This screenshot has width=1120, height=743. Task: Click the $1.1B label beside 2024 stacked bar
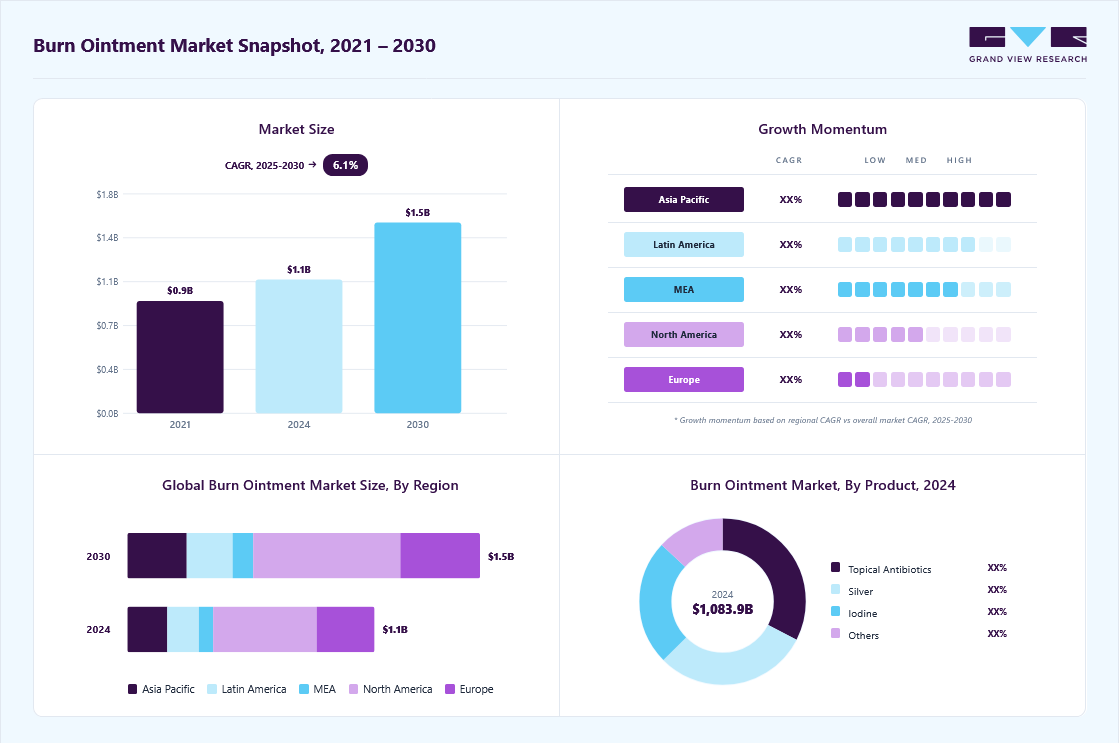(395, 629)
